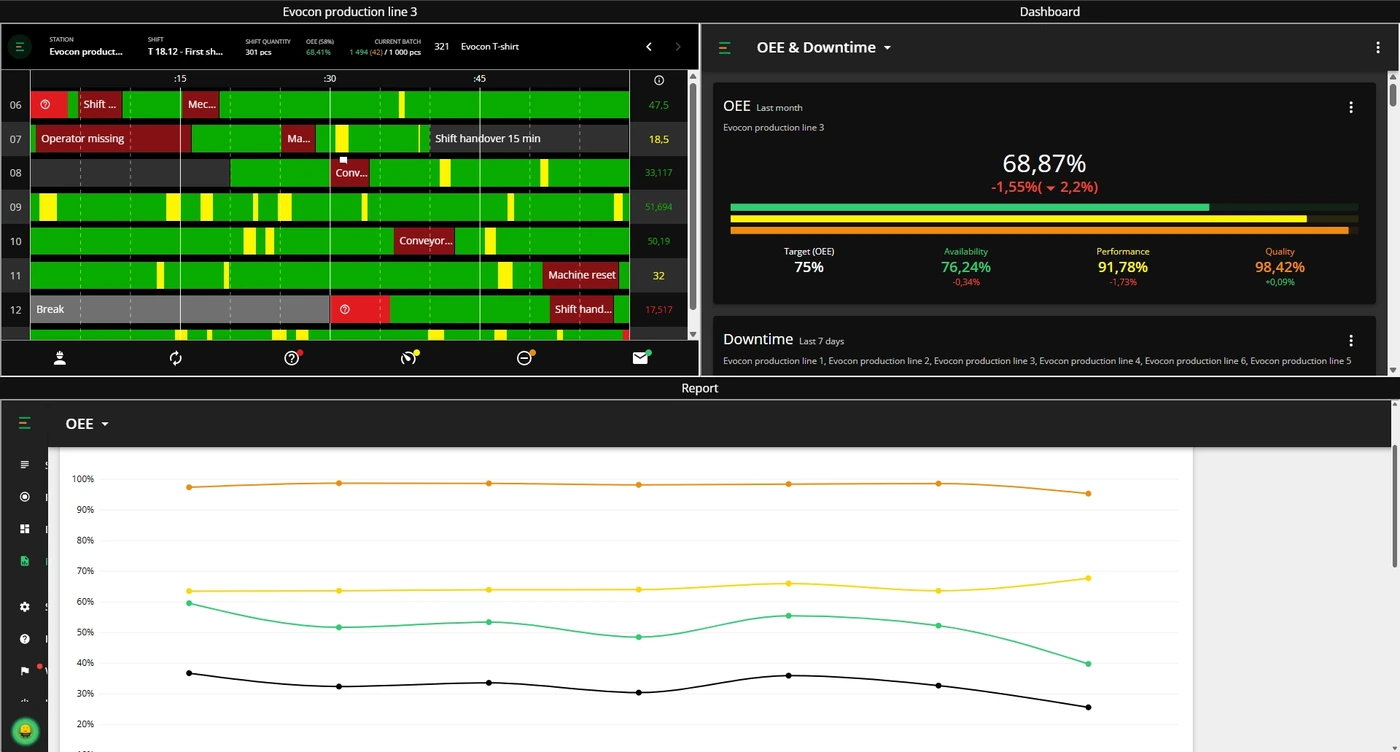
Task: Open uncommented stops via the question mark icon
Action: coord(292,358)
